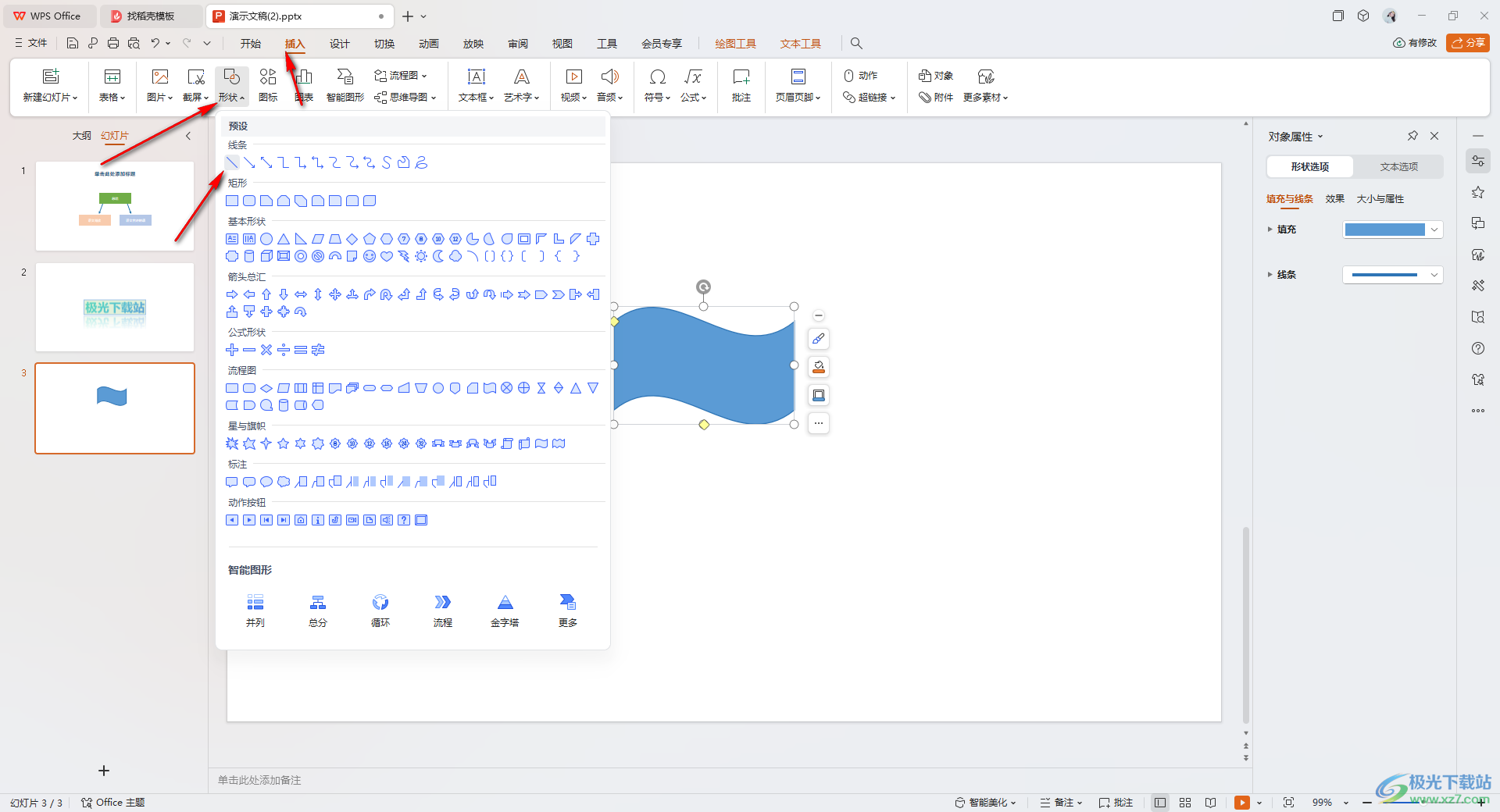Click the blue 线条 line preview swatch
The height and width of the screenshot is (812, 1500).
click(1384, 275)
